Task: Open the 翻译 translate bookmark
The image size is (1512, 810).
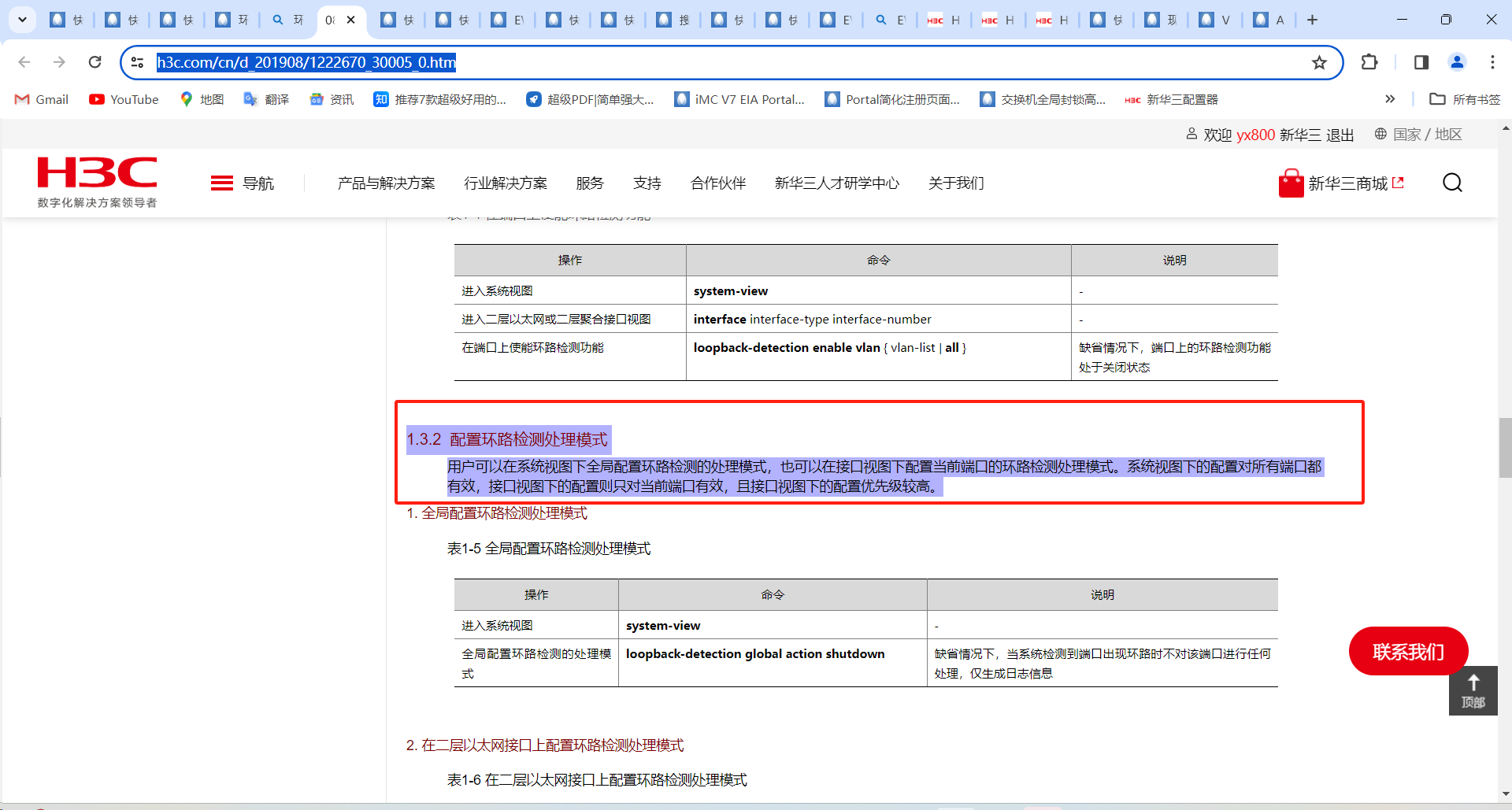Action: (266, 99)
